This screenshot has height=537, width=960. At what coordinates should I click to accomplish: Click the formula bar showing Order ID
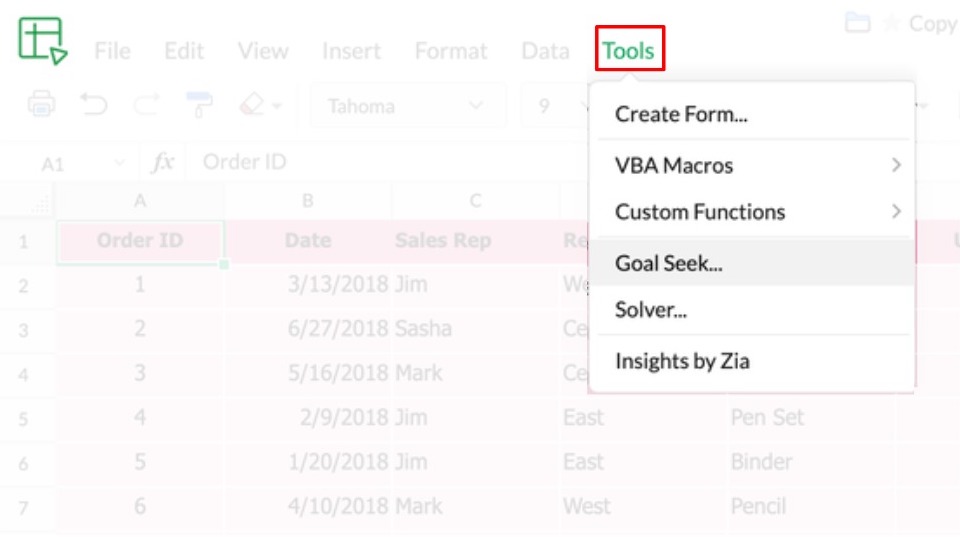[x=380, y=162]
